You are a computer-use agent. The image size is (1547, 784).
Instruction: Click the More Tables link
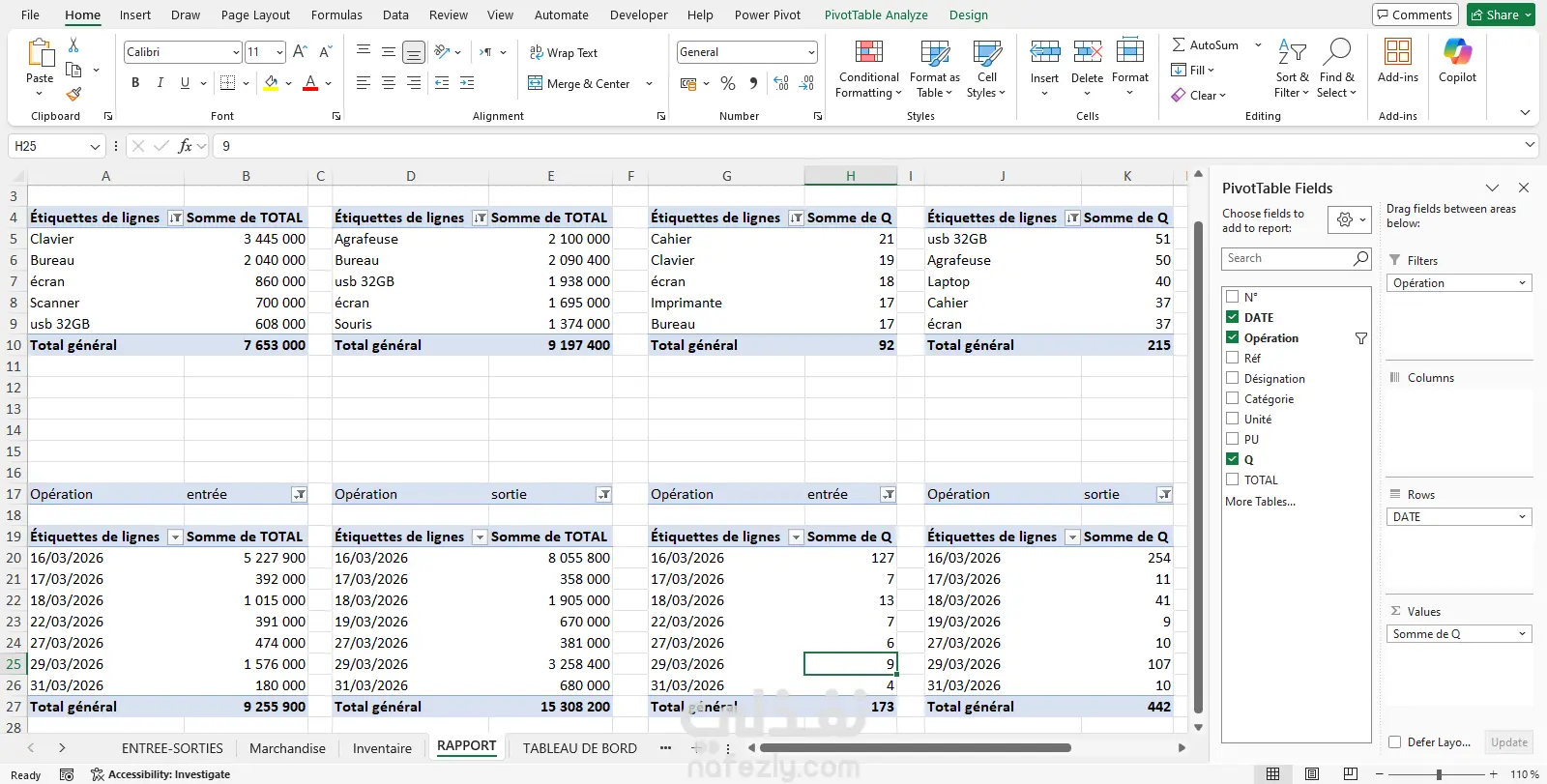tap(1260, 501)
